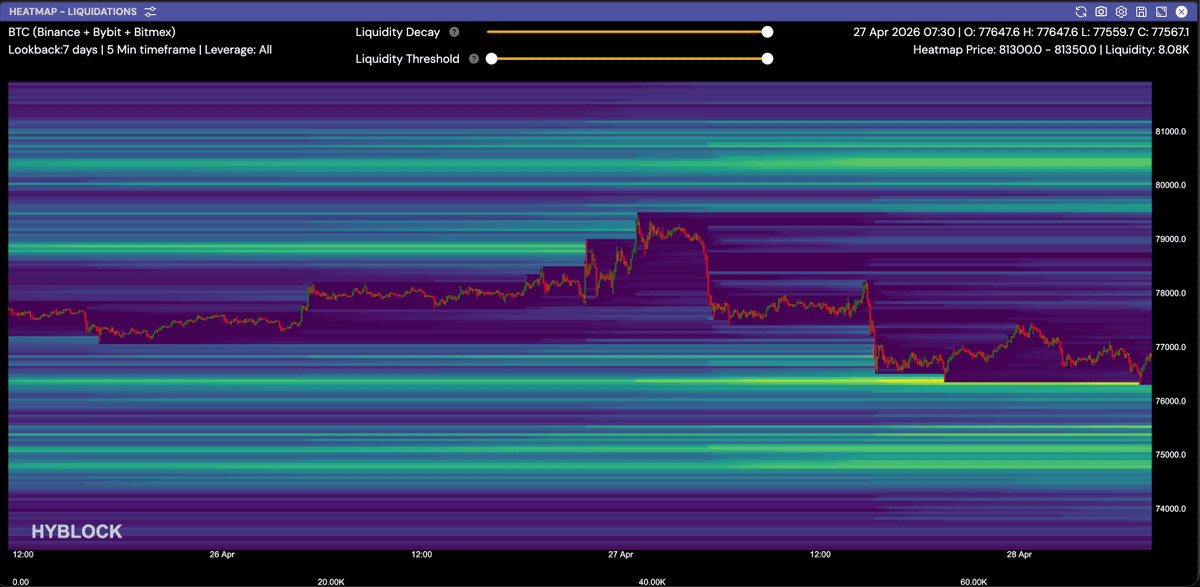
Task: Click the 28 Apr time axis label
Action: [x=1019, y=553]
